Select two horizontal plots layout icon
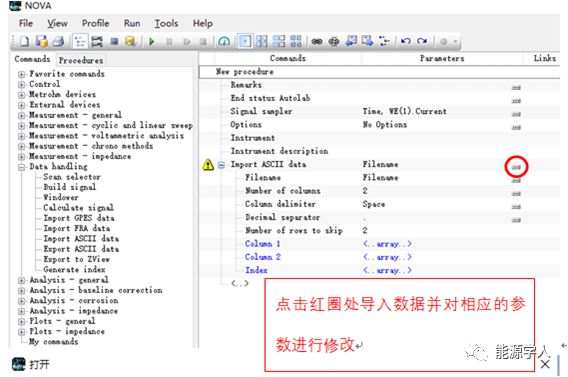 [x=279, y=41]
